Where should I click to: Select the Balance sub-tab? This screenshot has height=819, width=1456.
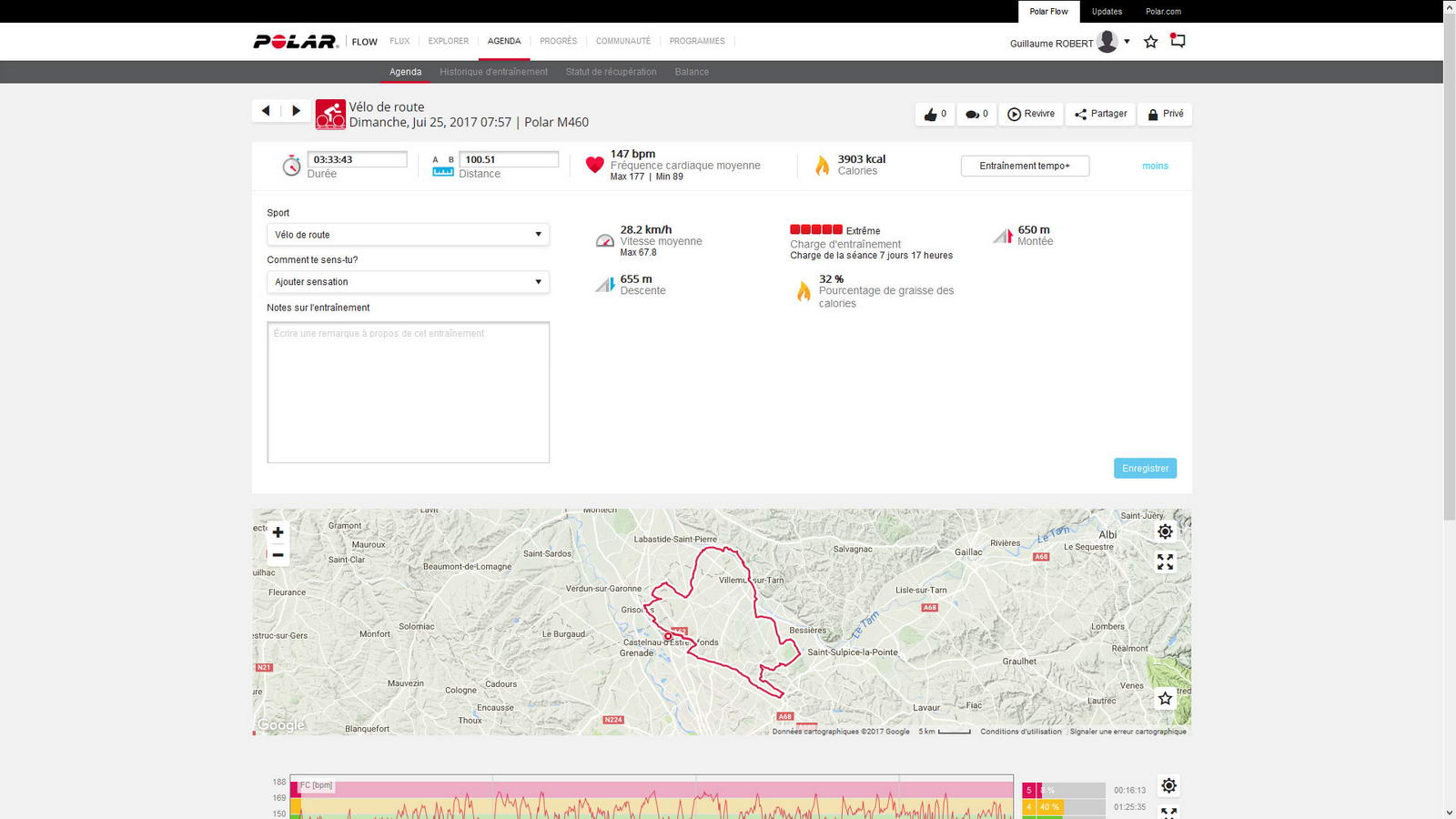point(692,72)
